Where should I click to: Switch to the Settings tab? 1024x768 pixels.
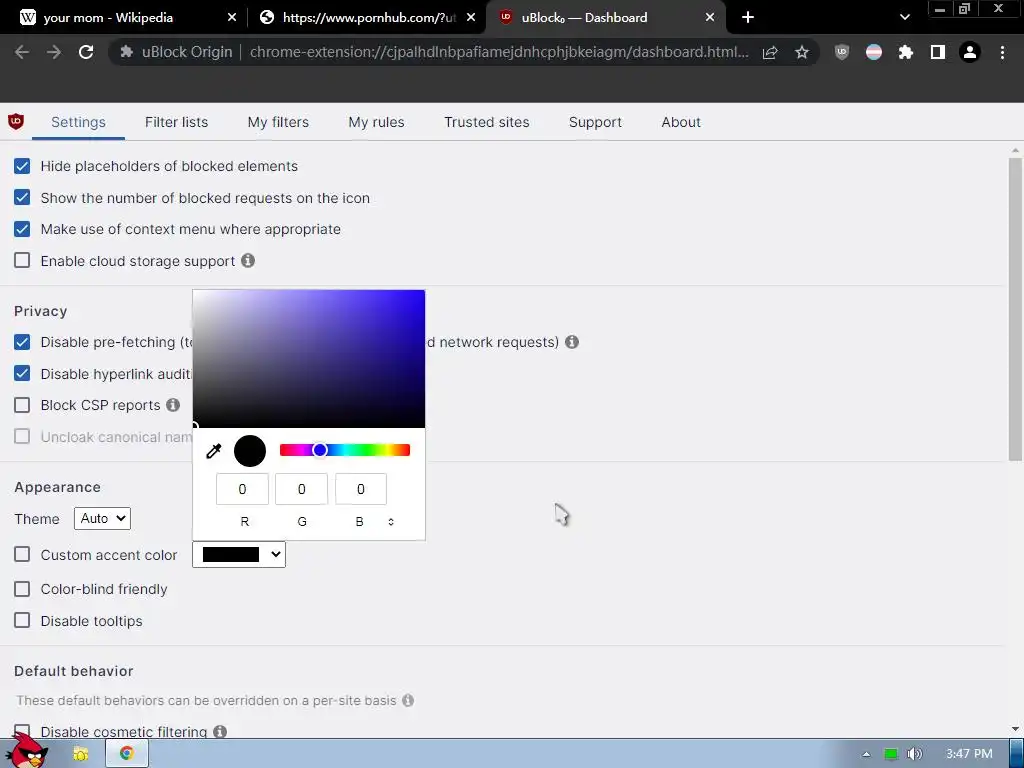78,122
